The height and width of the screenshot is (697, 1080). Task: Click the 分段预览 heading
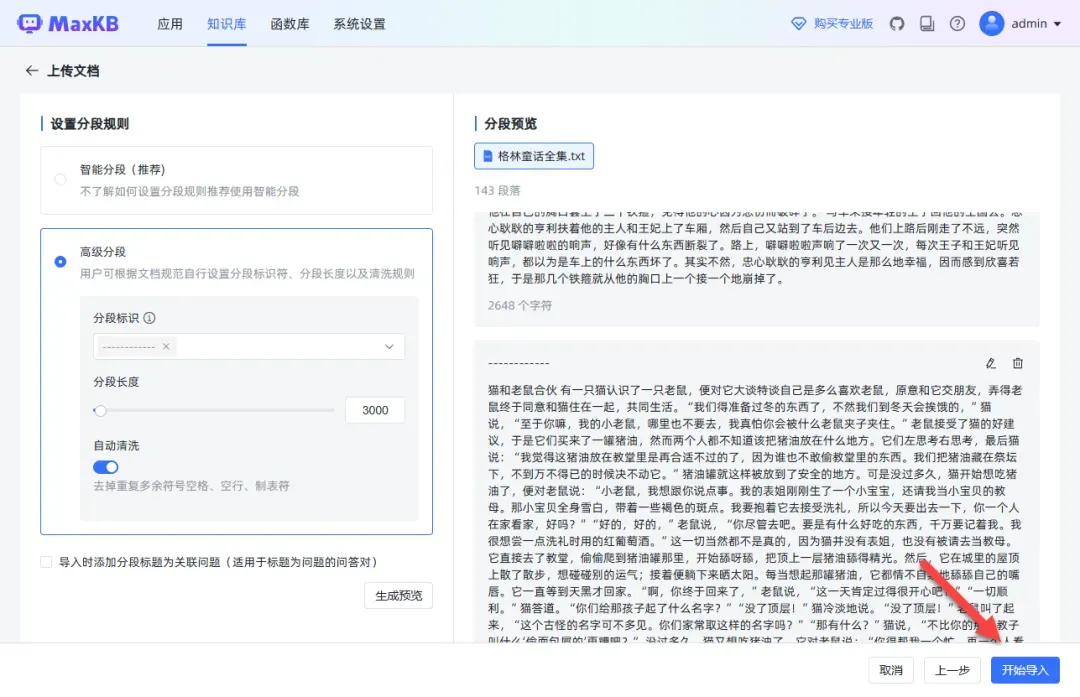510,124
